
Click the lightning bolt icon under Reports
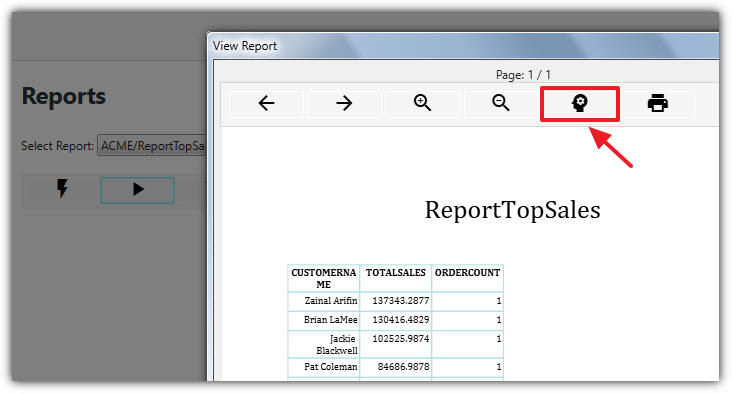click(x=62, y=190)
